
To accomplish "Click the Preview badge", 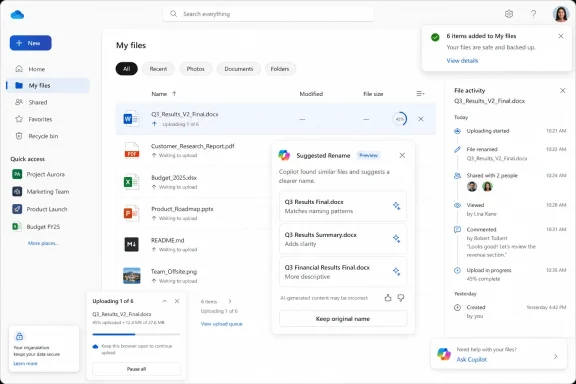I will pos(368,155).
